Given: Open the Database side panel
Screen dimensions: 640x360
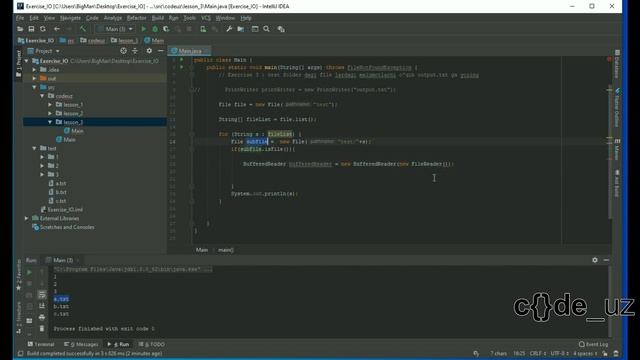Looking at the screenshot, I should click(x=617, y=64).
